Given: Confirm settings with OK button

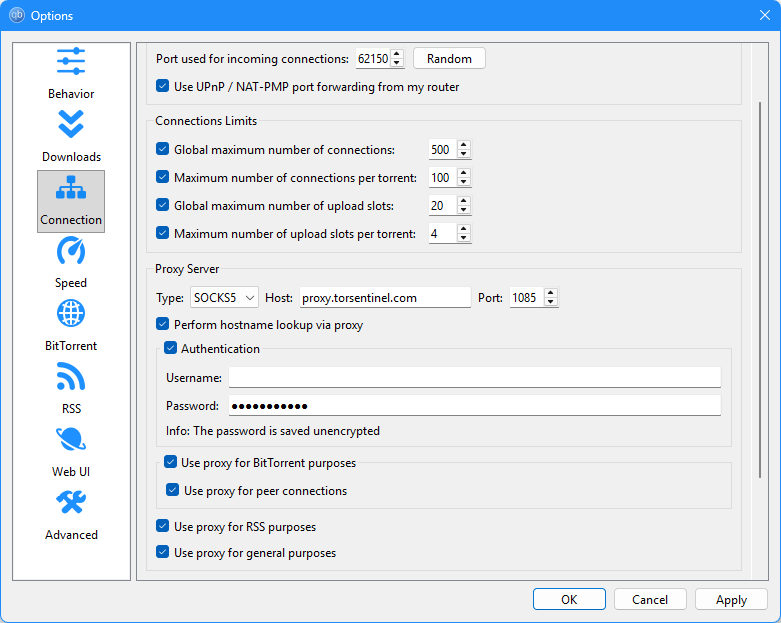Looking at the screenshot, I should [x=569, y=599].
